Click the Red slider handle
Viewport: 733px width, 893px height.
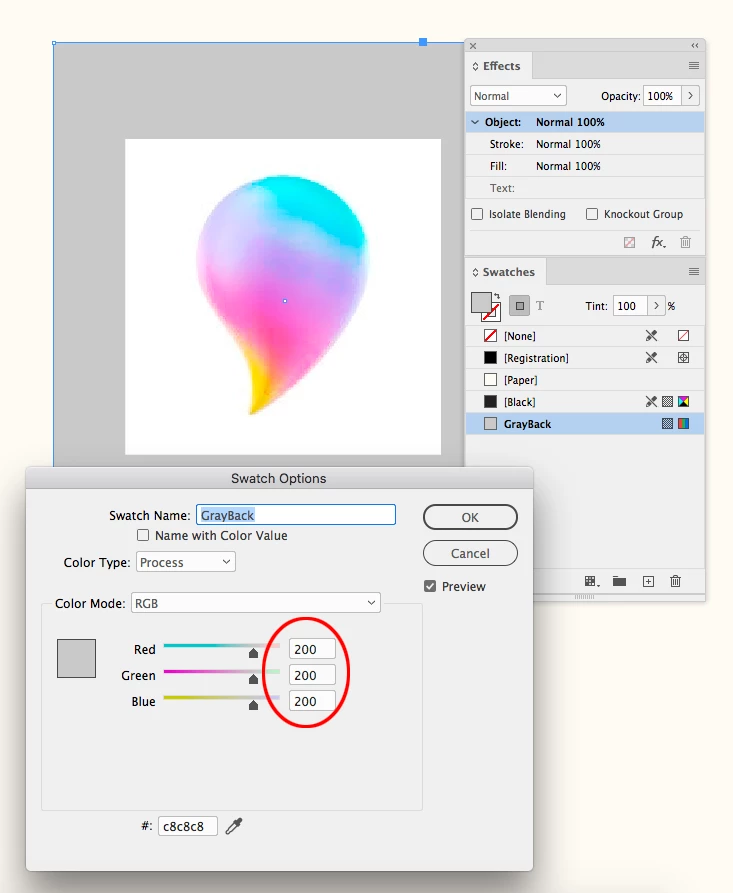(x=253, y=653)
